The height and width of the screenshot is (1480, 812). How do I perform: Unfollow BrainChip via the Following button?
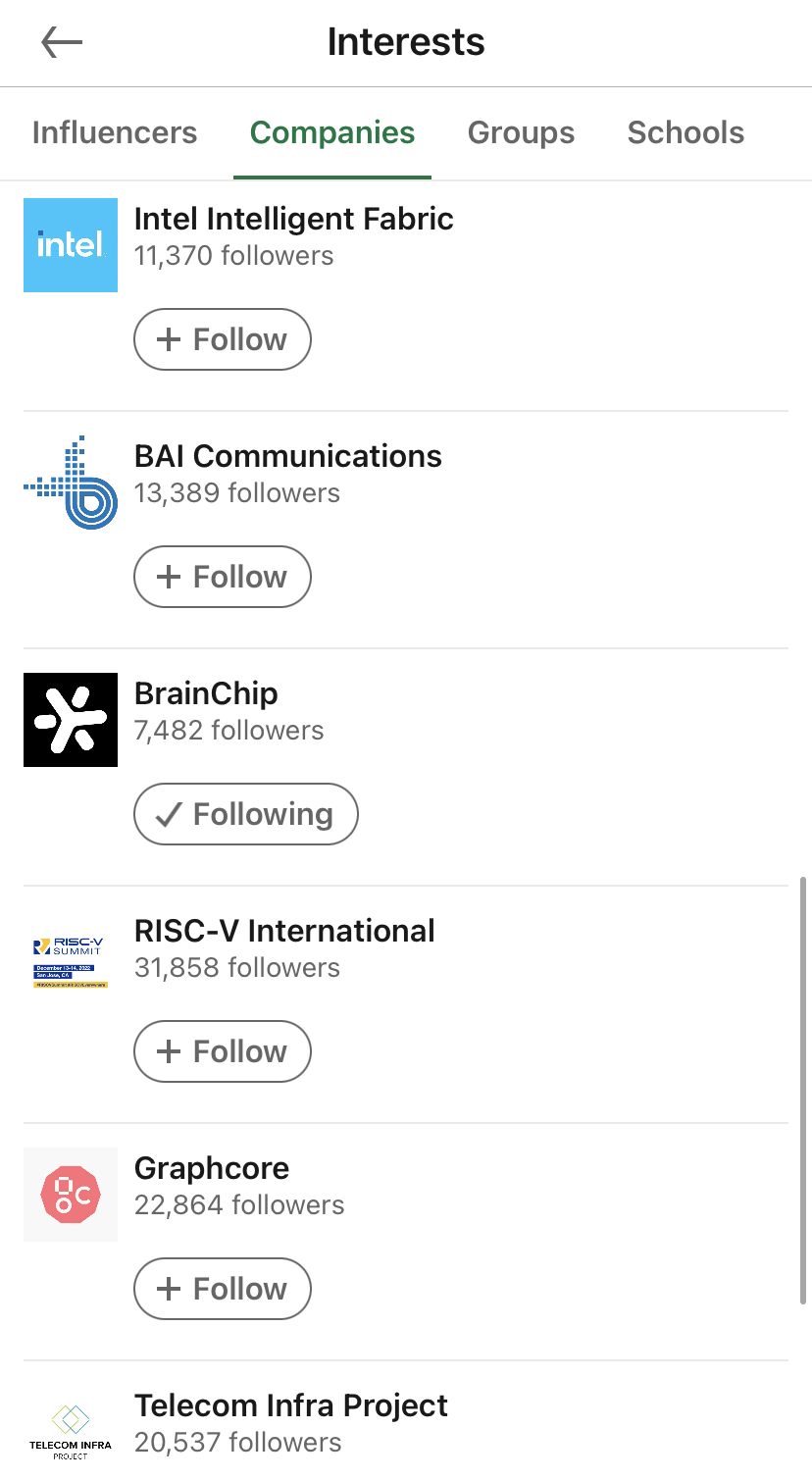tap(246, 814)
